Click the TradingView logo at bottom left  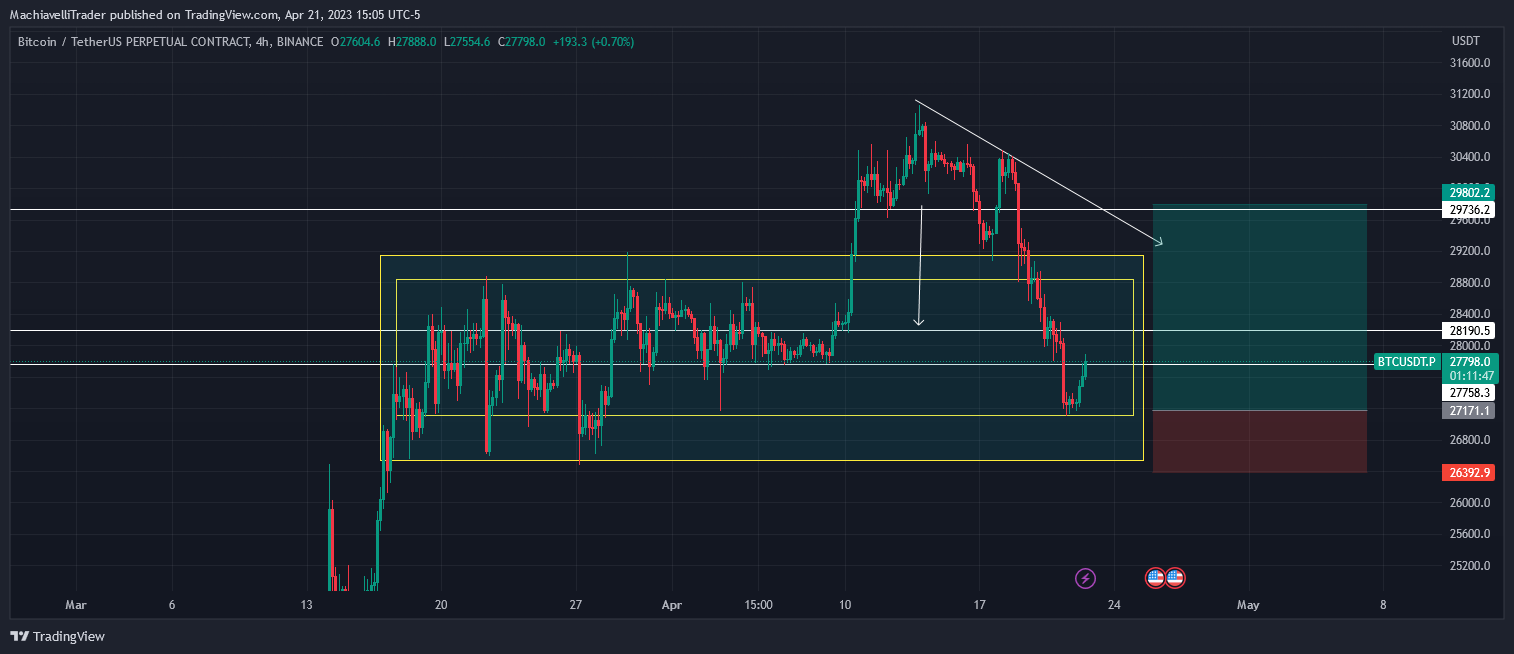57,636
